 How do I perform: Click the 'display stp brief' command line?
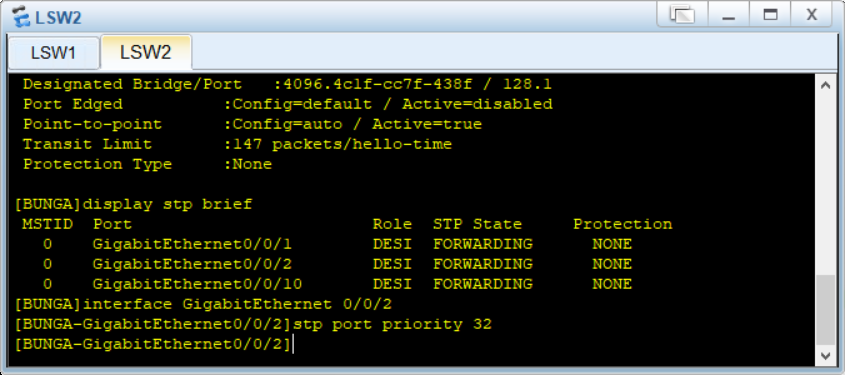click(x=134, y=205)
